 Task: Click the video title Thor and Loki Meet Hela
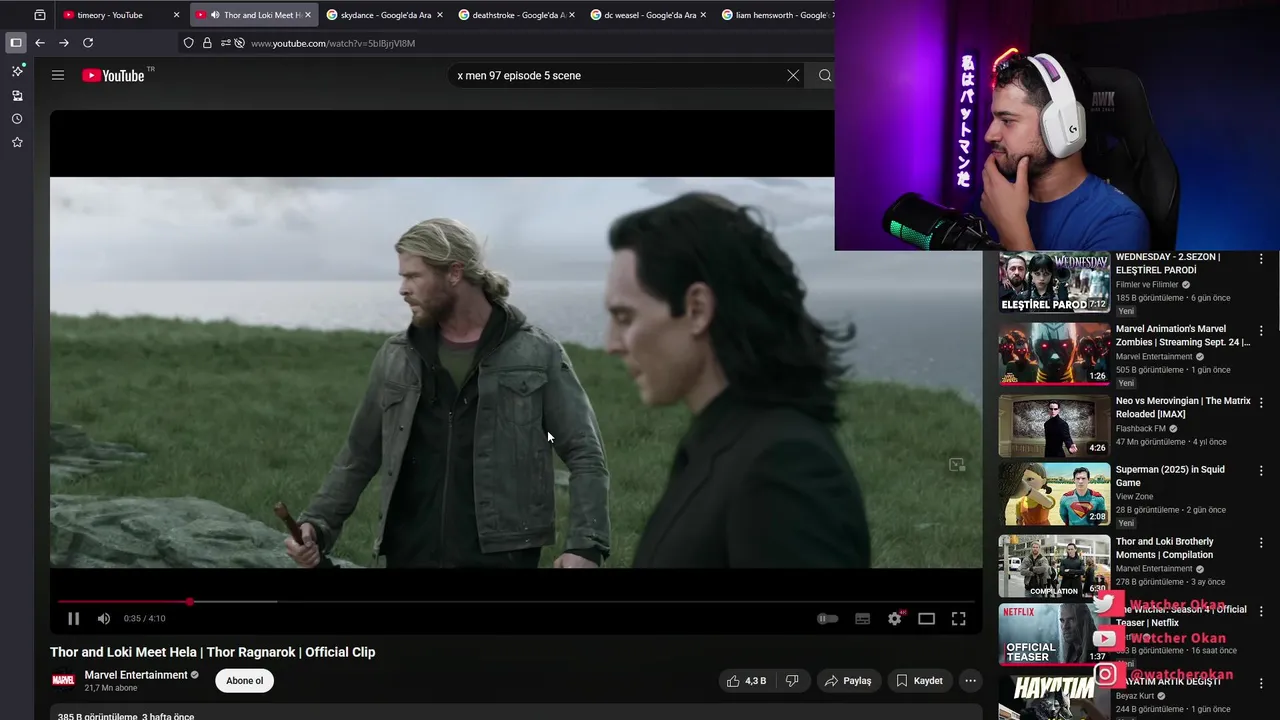[x=213, y=652]
